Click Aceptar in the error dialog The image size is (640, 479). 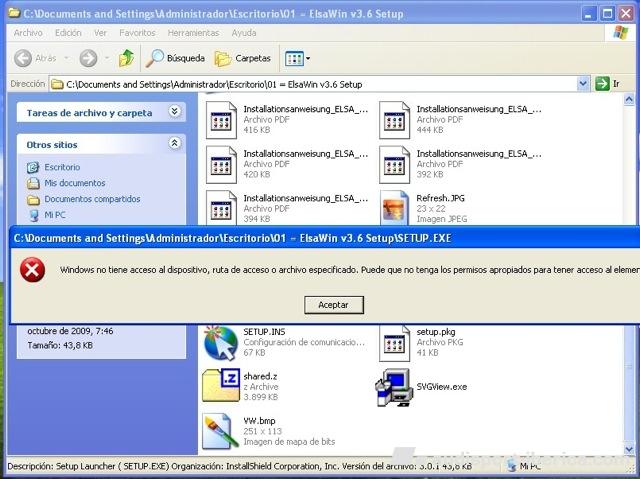pos(333,305)
